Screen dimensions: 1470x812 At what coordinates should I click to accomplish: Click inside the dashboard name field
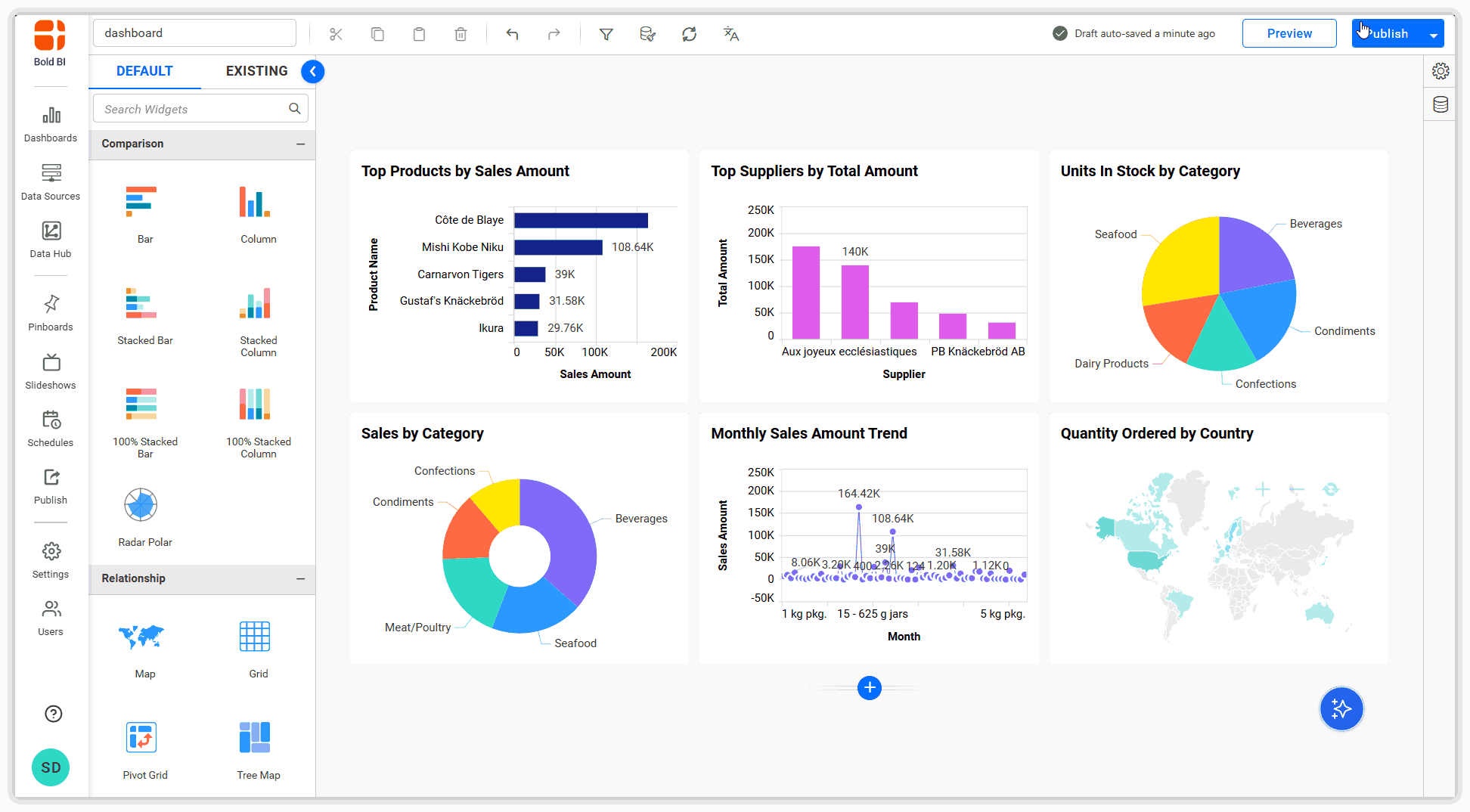tap(194, 33)
